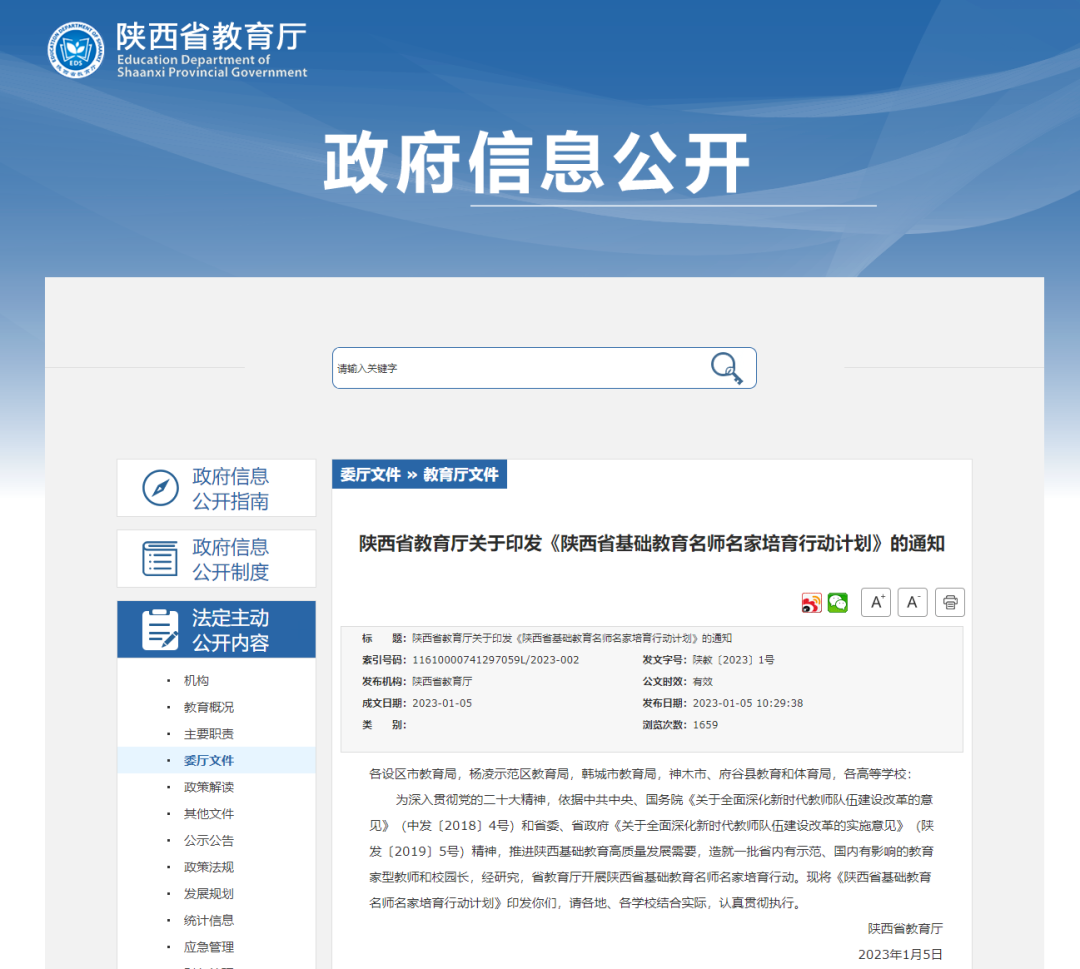The width and height of the screenshot is (1080, 969).
Task: Click the clipboard icon for 法定主动公开内容
Action: (x=160, y=630)
